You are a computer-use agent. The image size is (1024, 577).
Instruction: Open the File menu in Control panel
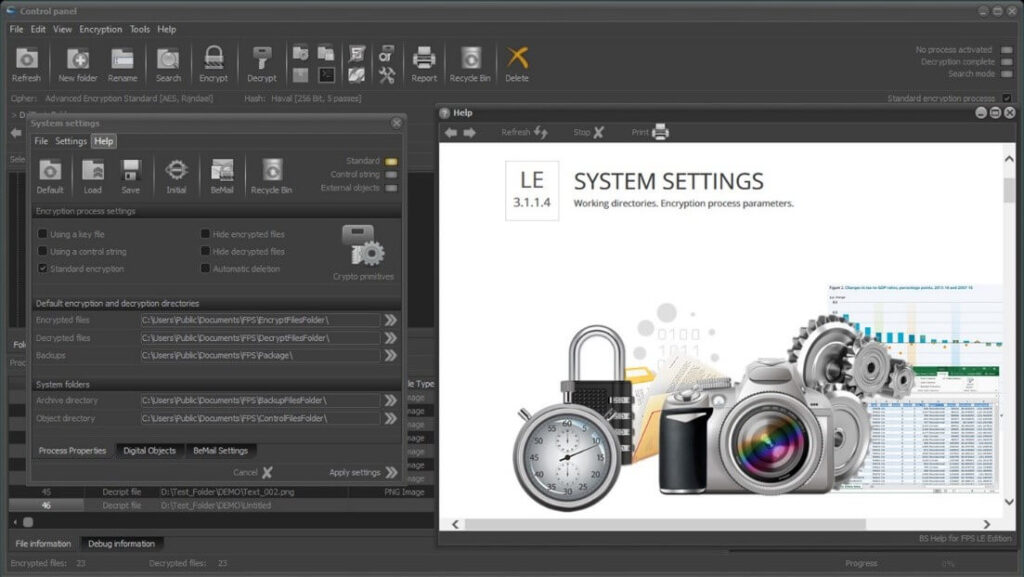16,29
